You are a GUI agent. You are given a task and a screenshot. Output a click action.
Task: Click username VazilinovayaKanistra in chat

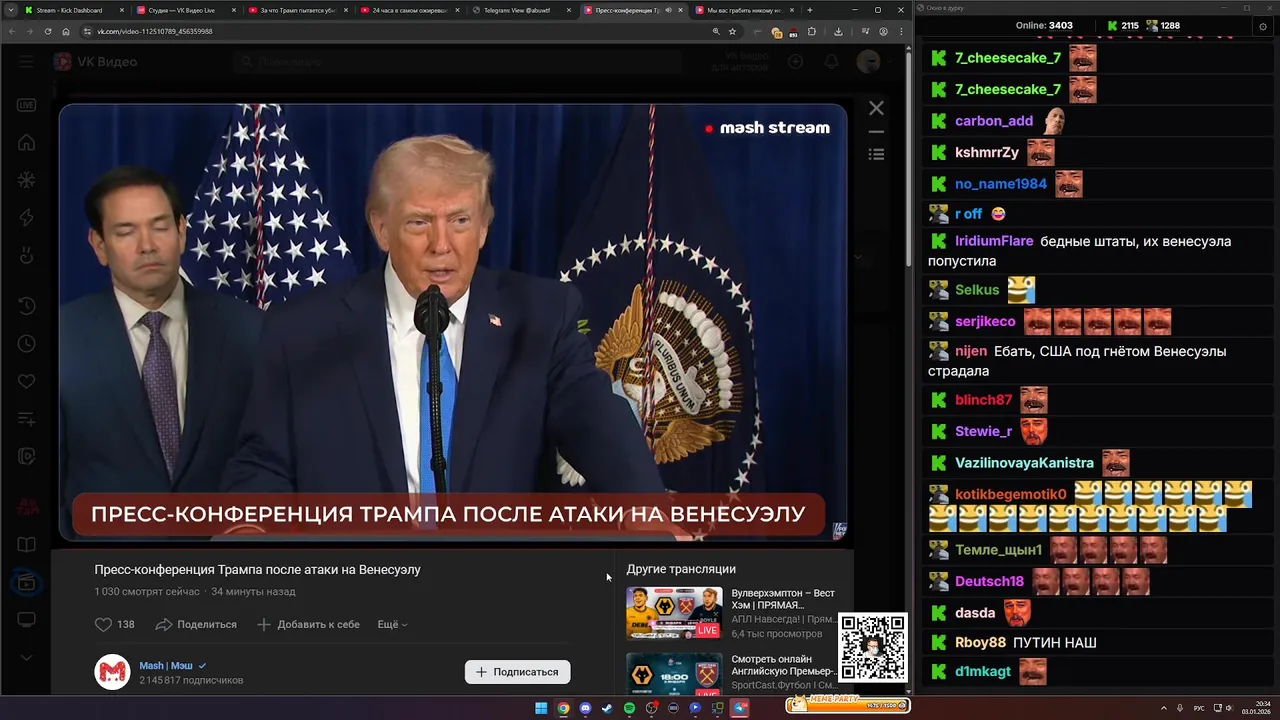tap(1024, 463)
